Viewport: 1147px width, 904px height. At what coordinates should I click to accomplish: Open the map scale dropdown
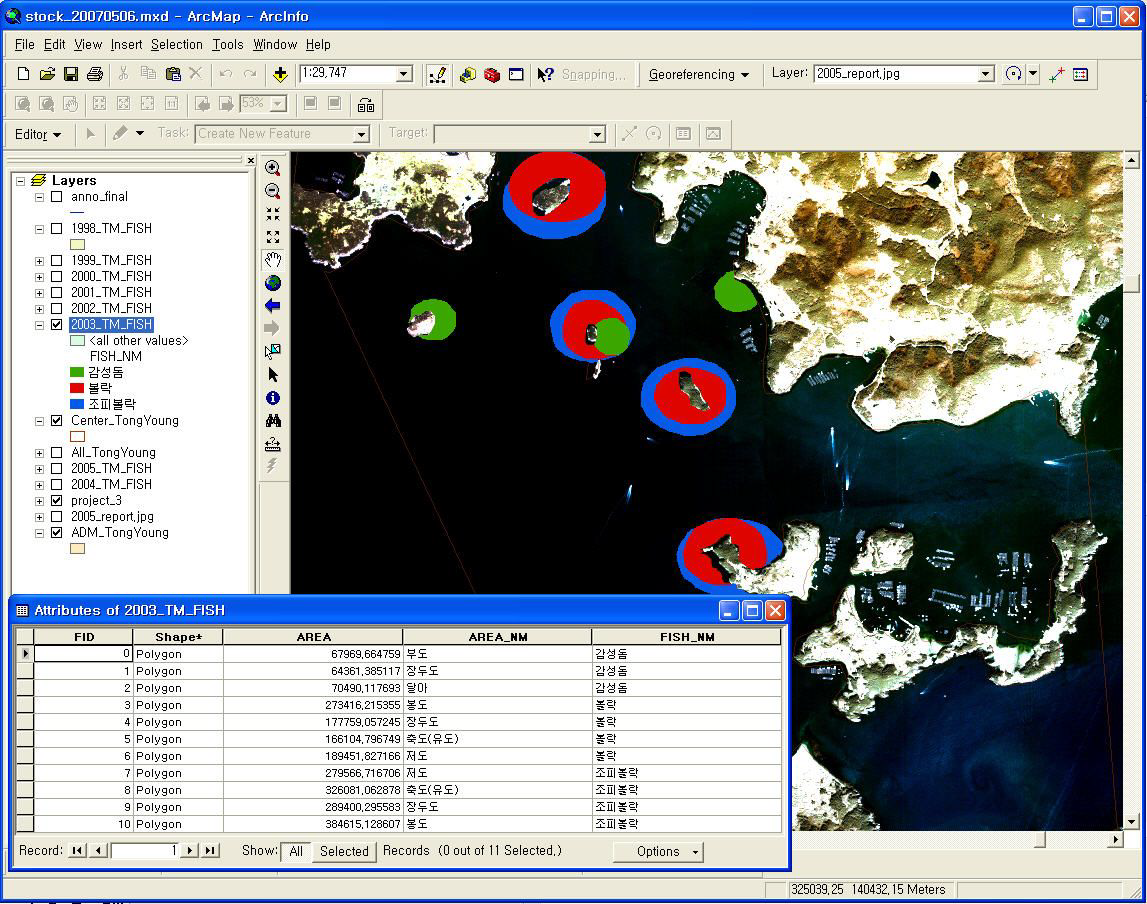[x=404, y=74]
